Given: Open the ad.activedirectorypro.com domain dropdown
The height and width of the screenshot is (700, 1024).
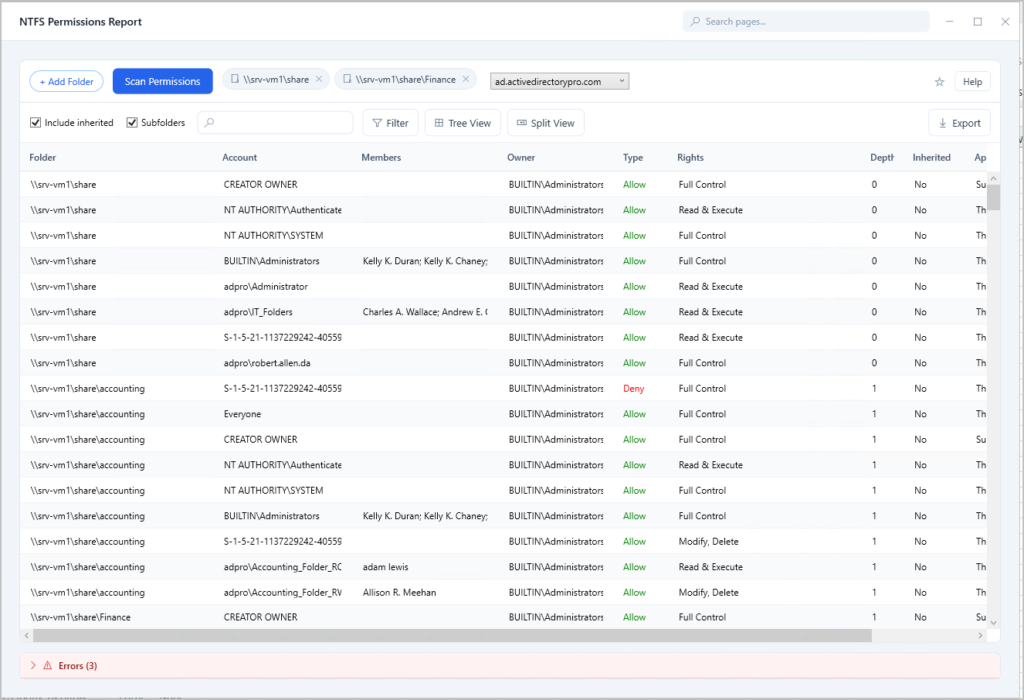Looking at the screenshot, I should [x=560, y=82].
